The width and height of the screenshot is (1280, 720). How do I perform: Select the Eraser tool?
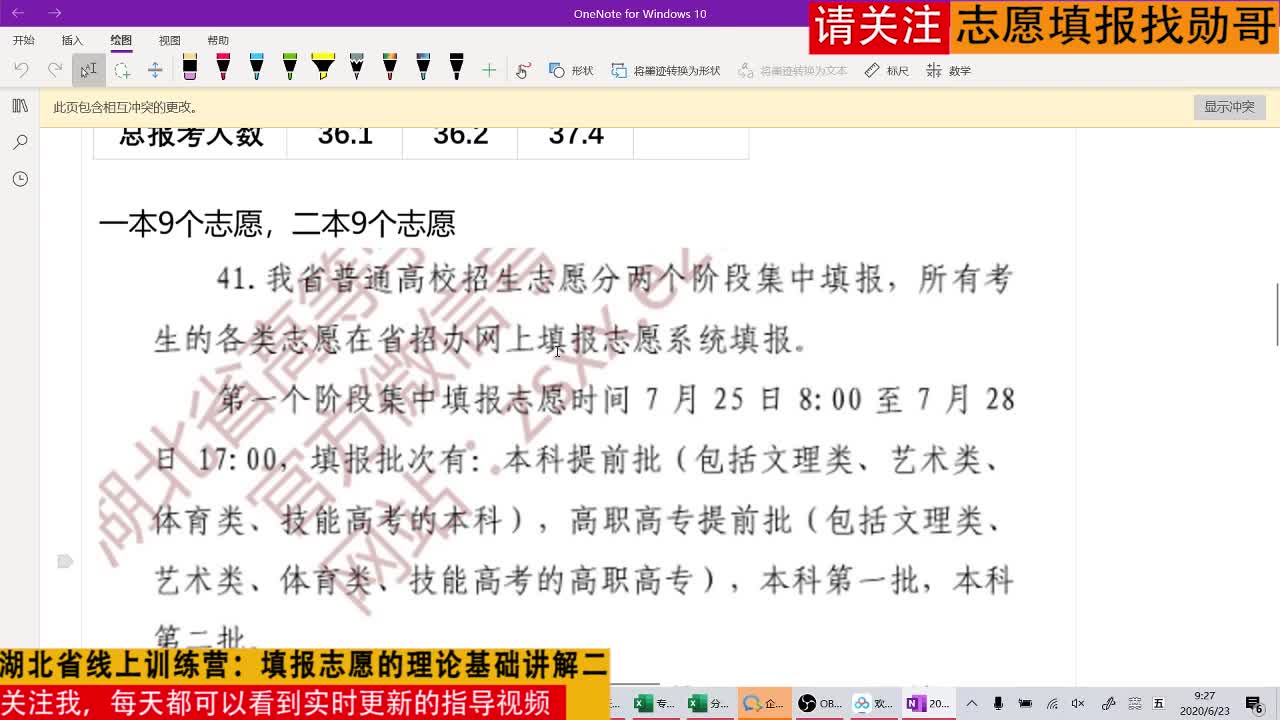[x=190, y=68]
